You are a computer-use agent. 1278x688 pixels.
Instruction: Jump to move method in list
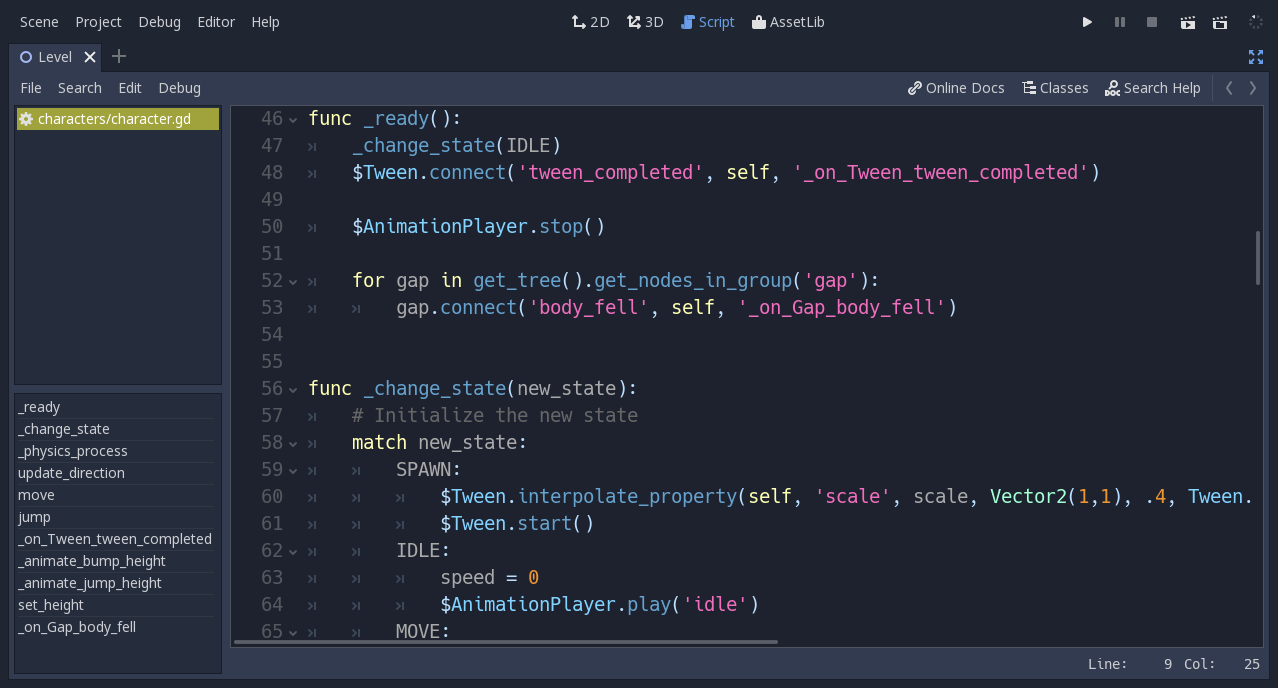pyautogui.click(x=115, y=495)
